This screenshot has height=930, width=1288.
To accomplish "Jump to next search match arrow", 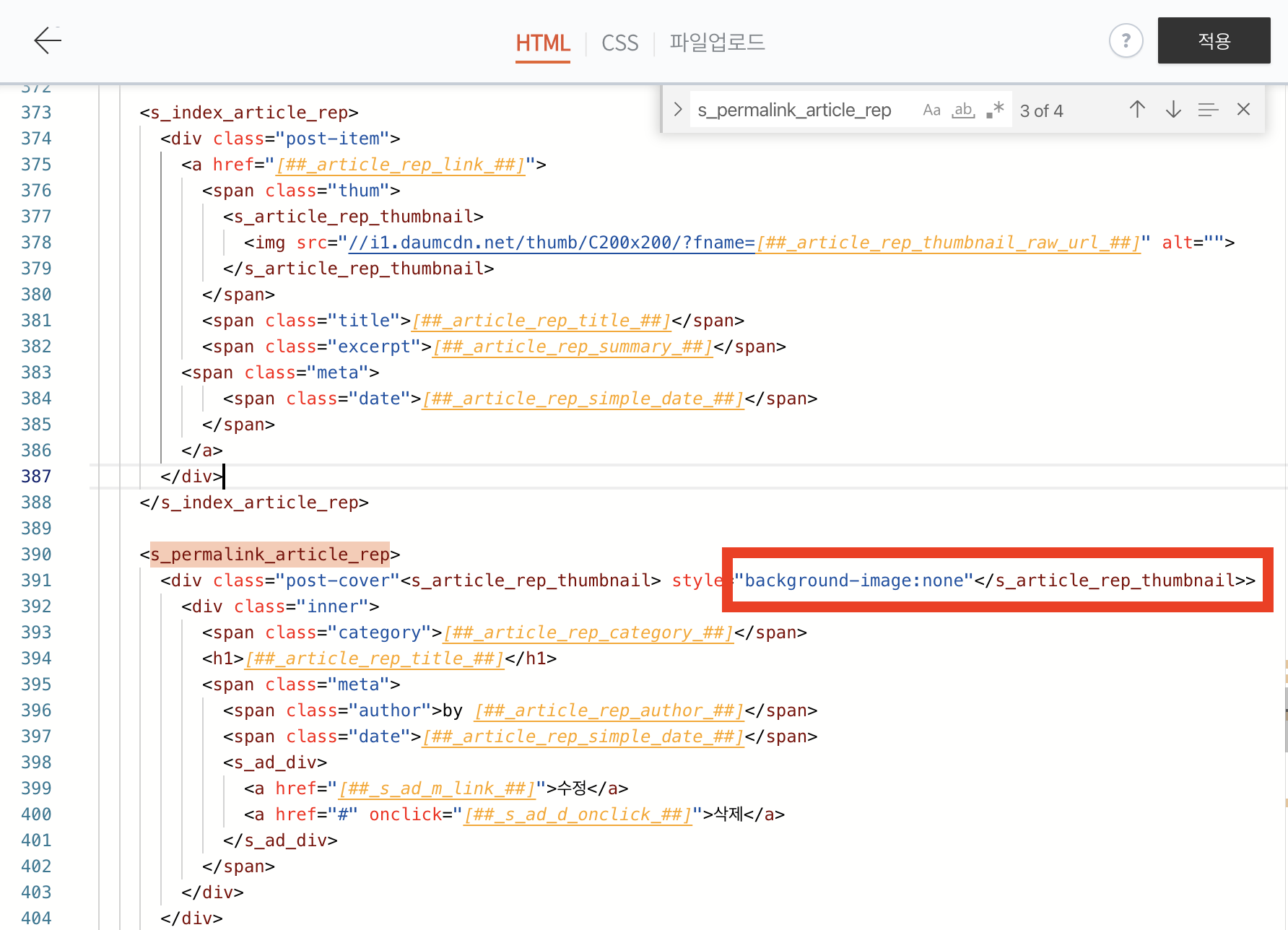I will point(1173,110).
